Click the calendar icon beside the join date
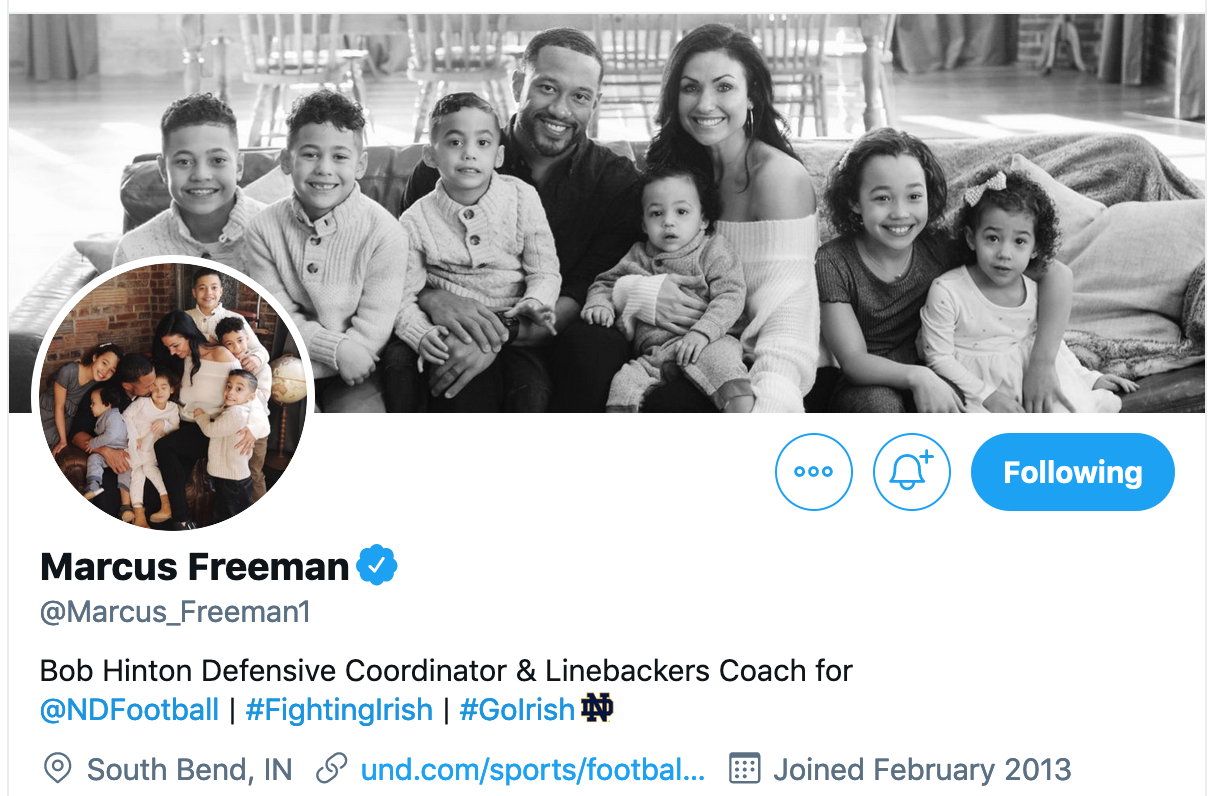This screenshot has height=796, width=1216. 745,769
